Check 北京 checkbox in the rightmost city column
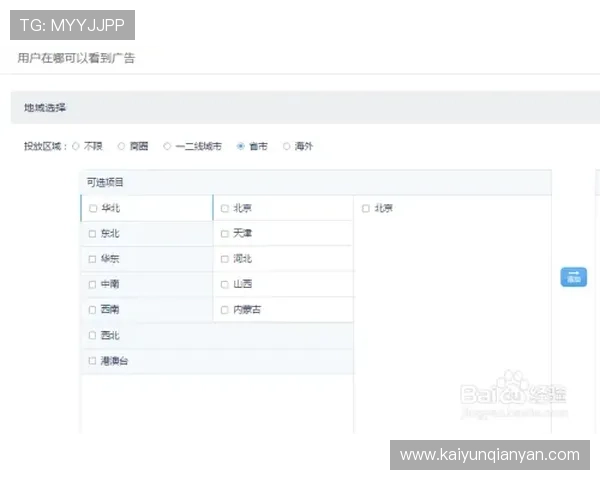 (x=365, y=208)
